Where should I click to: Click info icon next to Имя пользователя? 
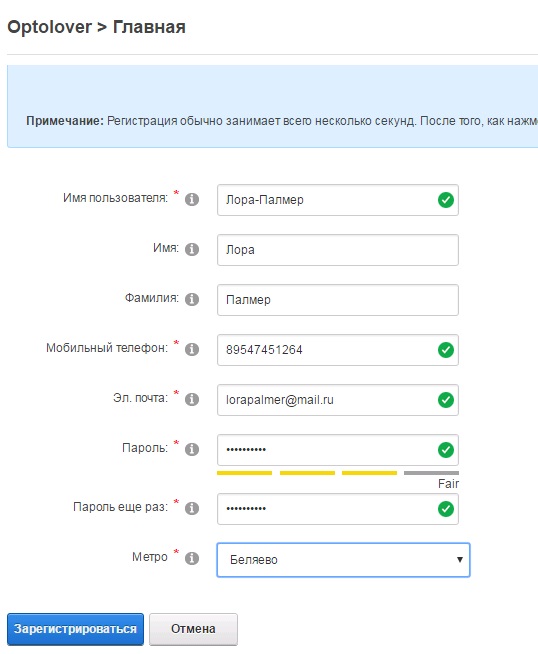point(191,199)
